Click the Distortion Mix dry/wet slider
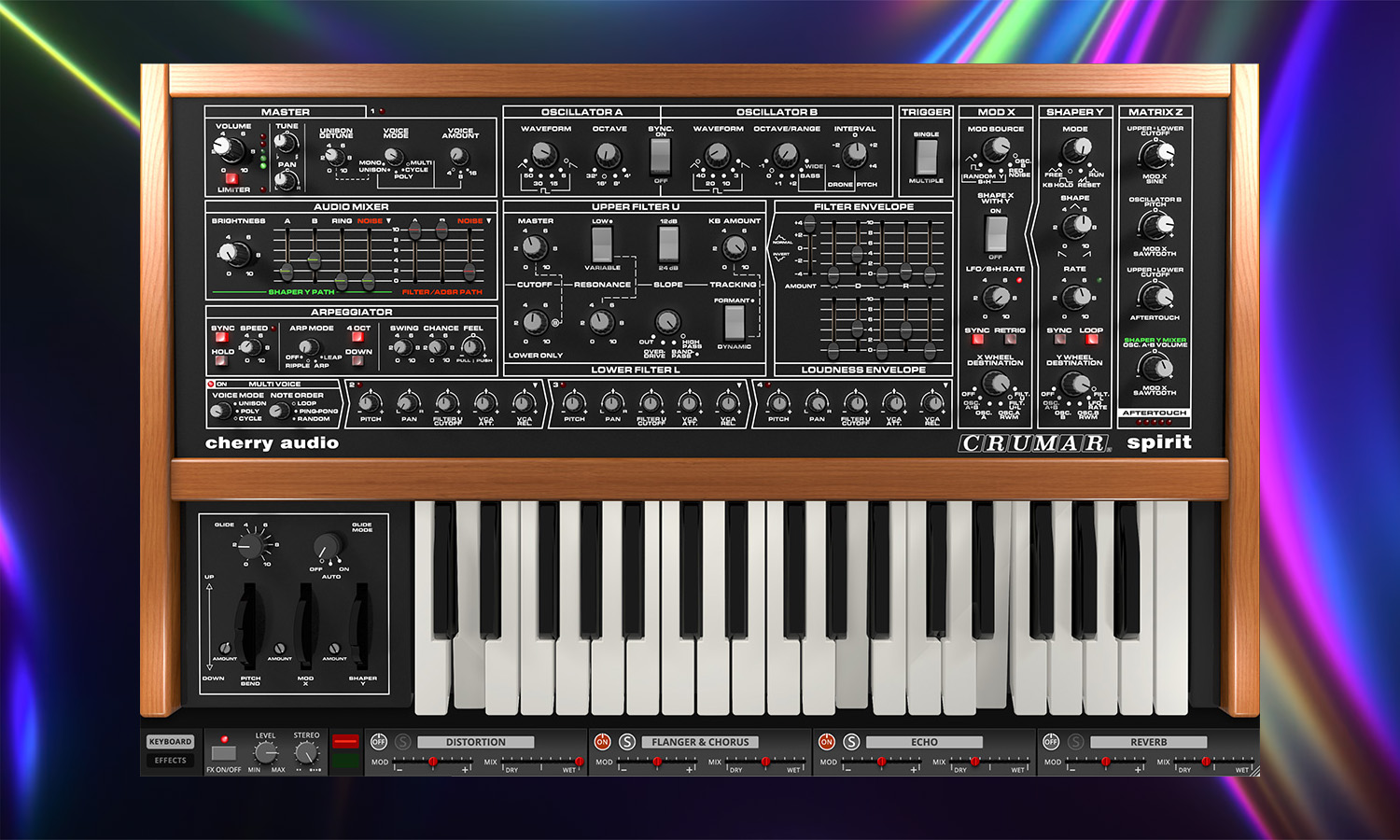Screen dimensions: 1400x840 coord(541,762)
